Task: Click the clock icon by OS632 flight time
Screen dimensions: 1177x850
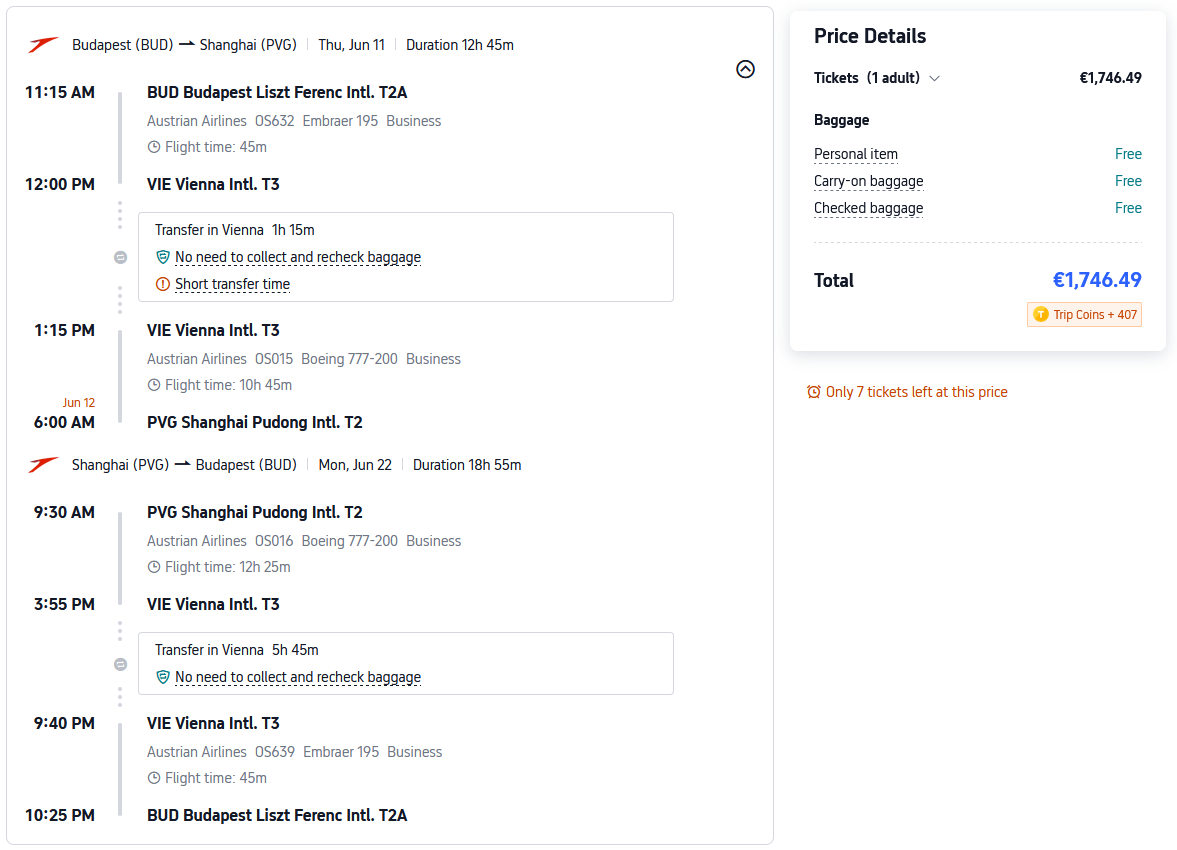Action: coord(154,147)
